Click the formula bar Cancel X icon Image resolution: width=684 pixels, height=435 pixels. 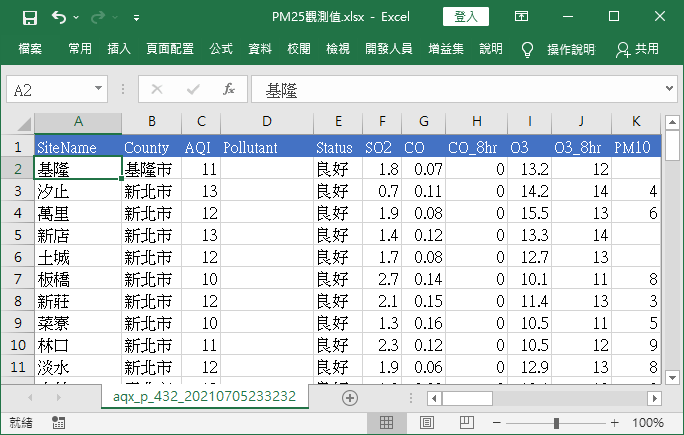157,89
